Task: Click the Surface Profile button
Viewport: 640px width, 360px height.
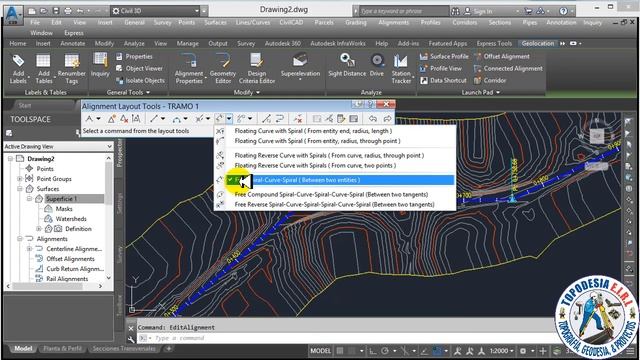Action: (444, 56)
